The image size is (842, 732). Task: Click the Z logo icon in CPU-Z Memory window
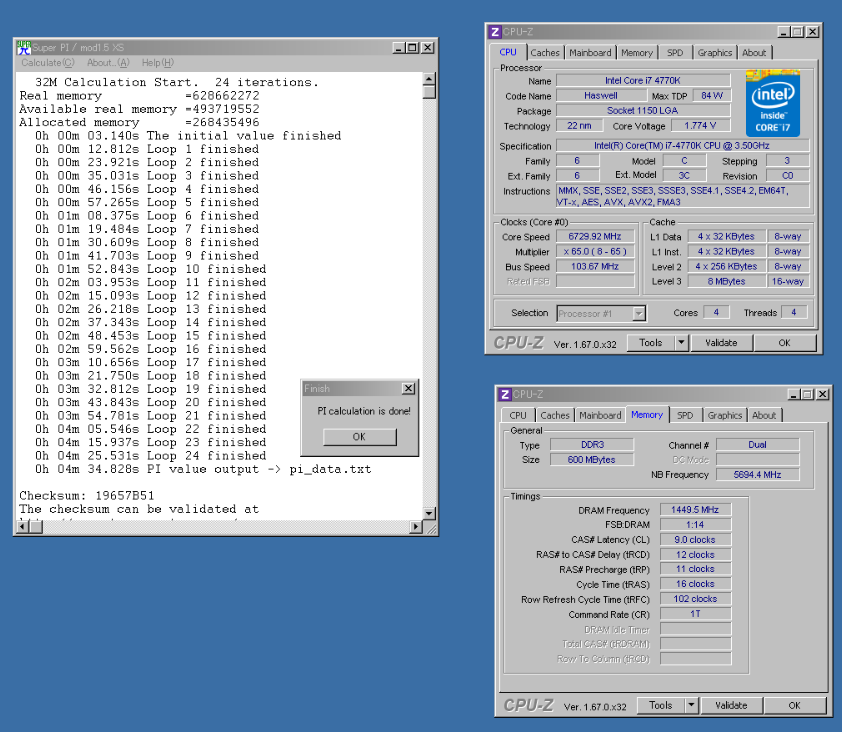point(505,394)
